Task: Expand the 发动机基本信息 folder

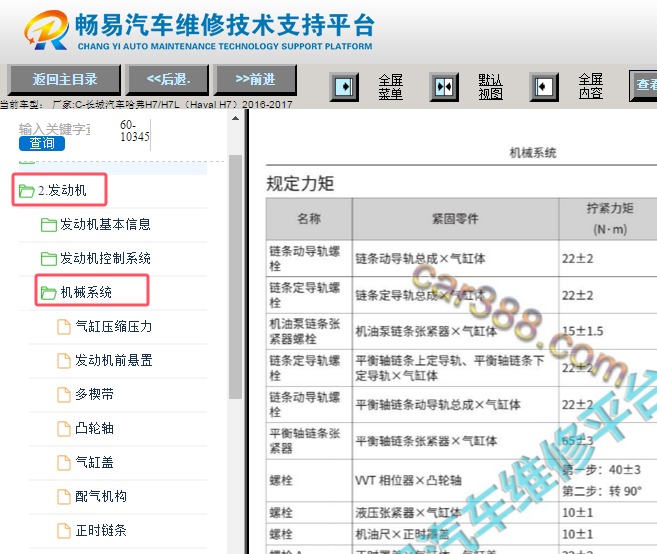Action: pyautogui.click(x=105, y=224)
